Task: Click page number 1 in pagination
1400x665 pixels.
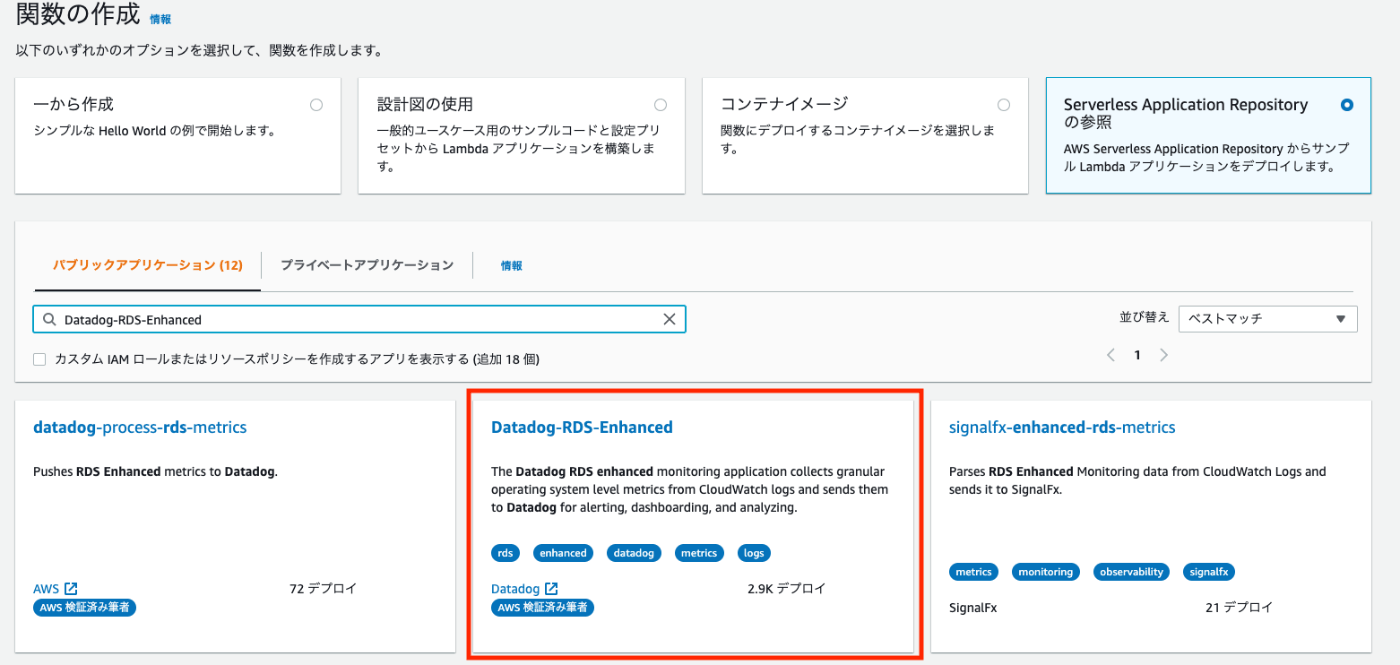Action: (1137, 354)
